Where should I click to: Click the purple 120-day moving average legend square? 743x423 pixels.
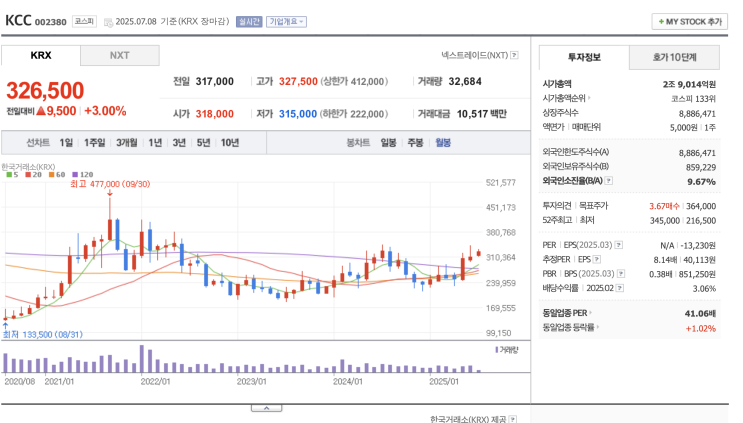click(x=75, y=175)
